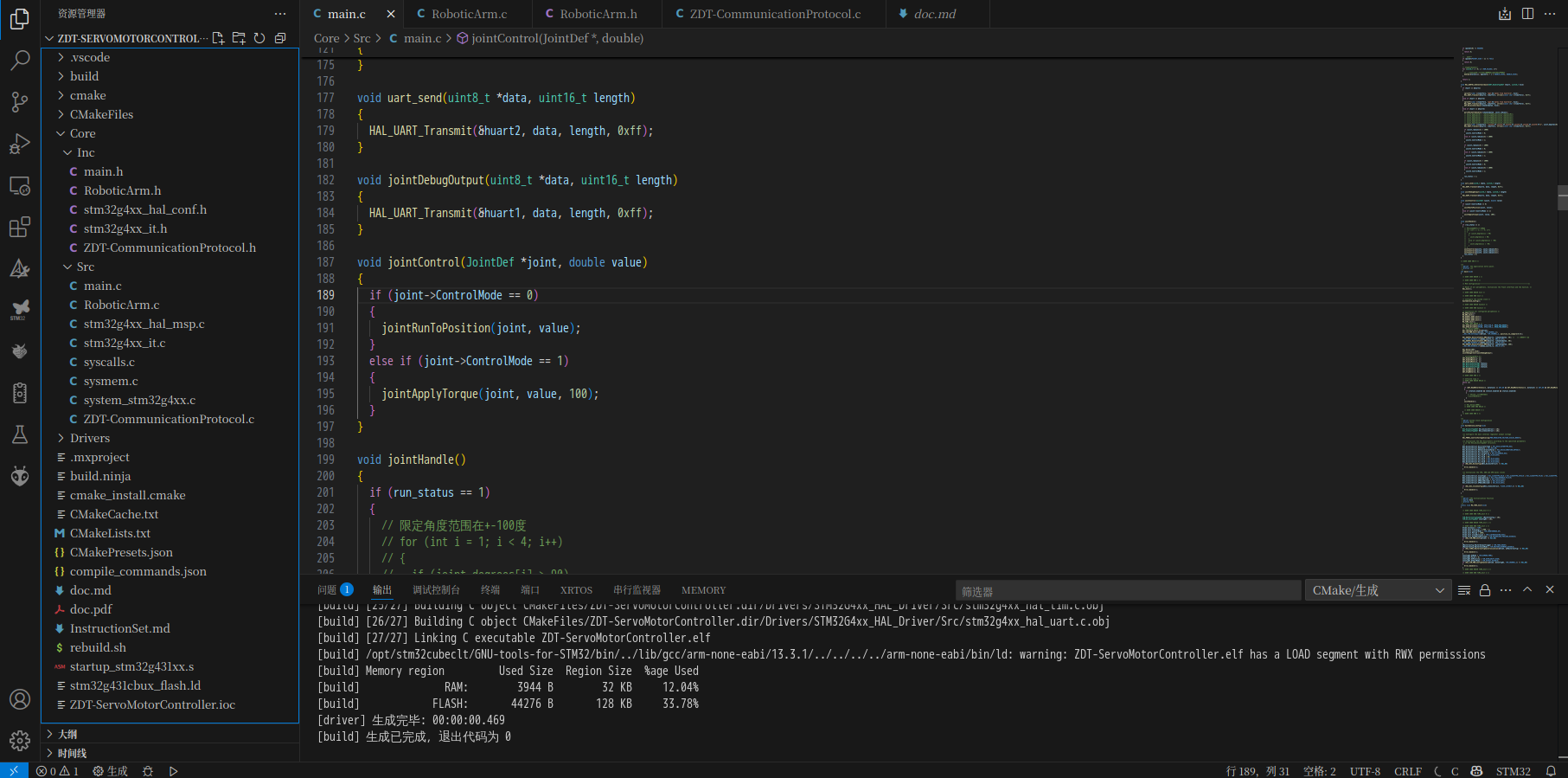Open the Testing flask view
Viewport: 1568px width, 778px height.
click(20, 434)
